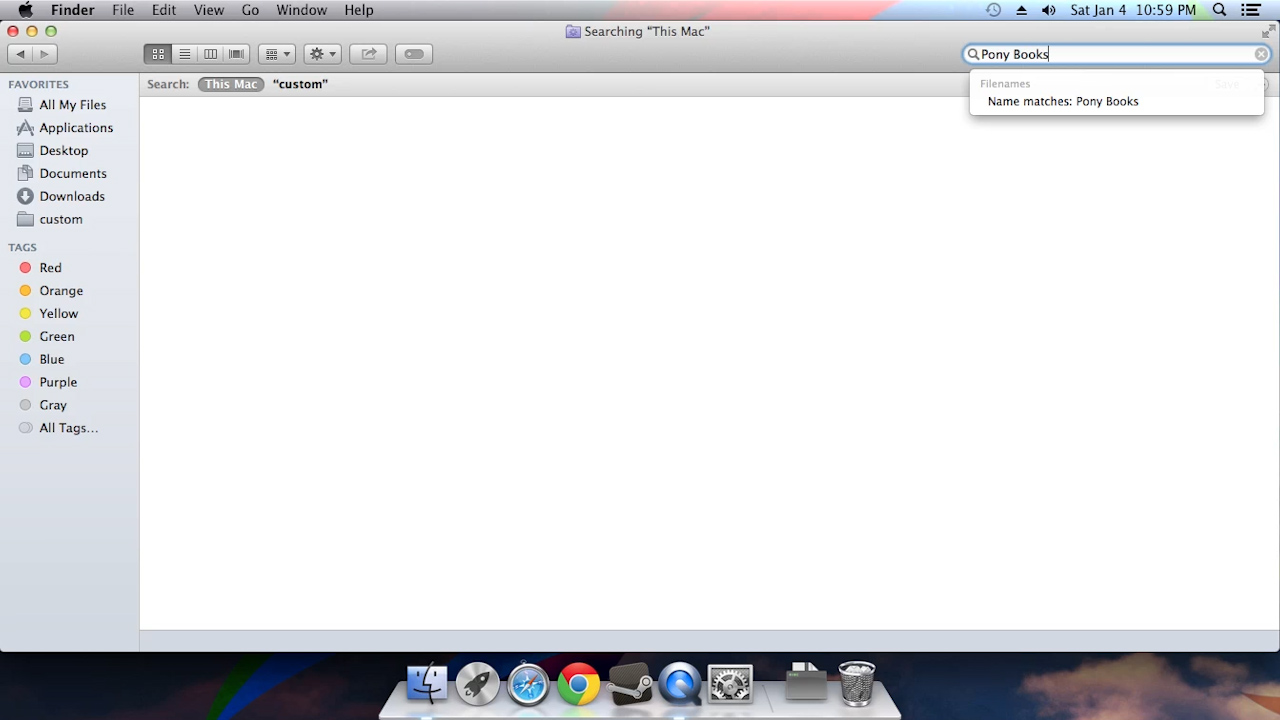1280x720 pixels.
Task: Select the 'This Mac' search scope
Action: point(231,84)
